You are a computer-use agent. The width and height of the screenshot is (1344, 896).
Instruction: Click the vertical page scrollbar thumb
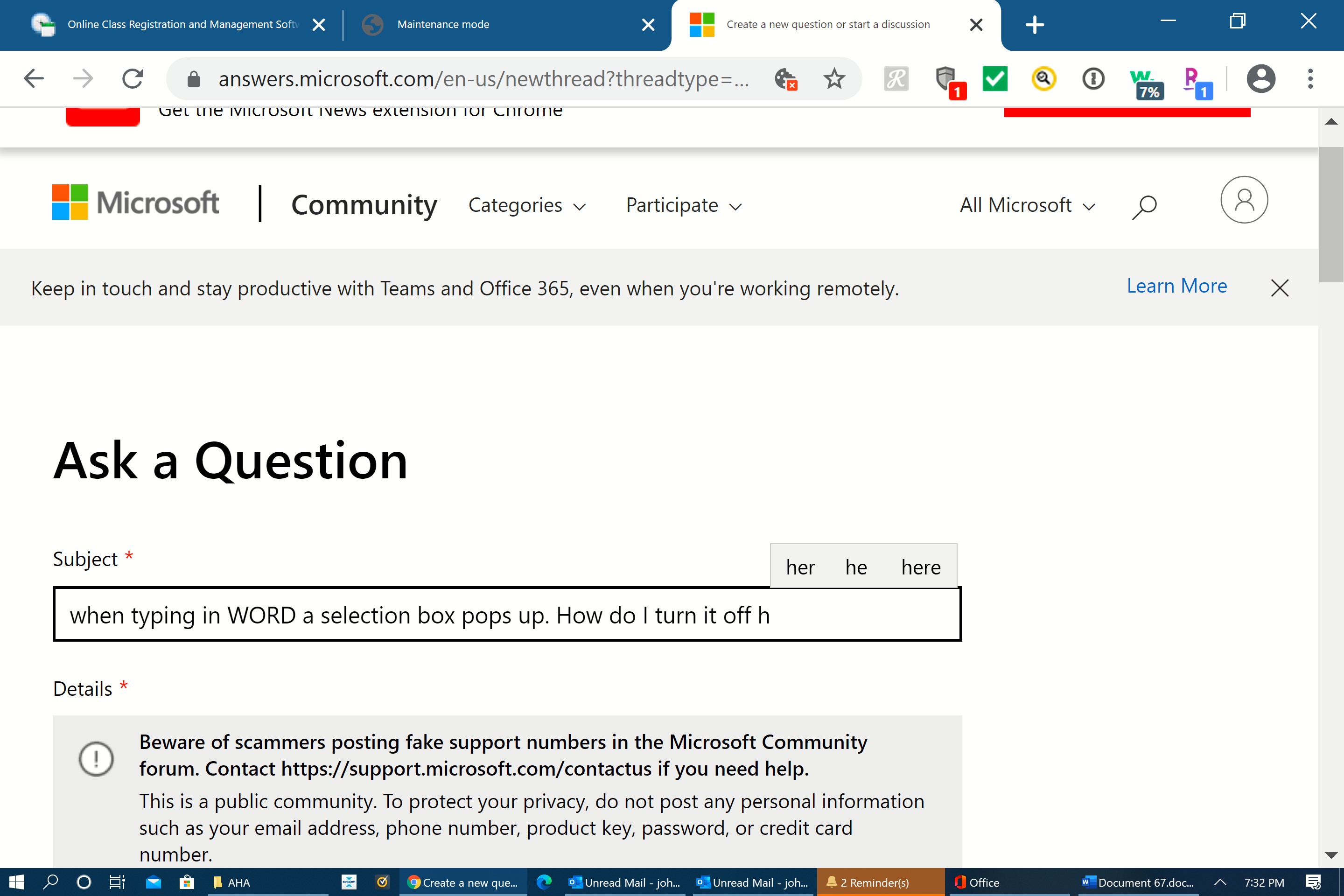1330,214
